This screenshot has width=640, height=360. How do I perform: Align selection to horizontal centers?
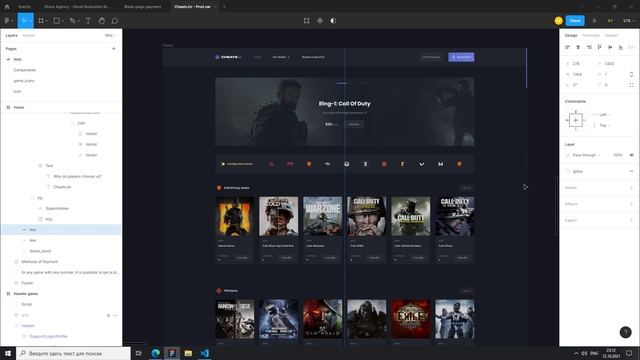click(578, 47)
